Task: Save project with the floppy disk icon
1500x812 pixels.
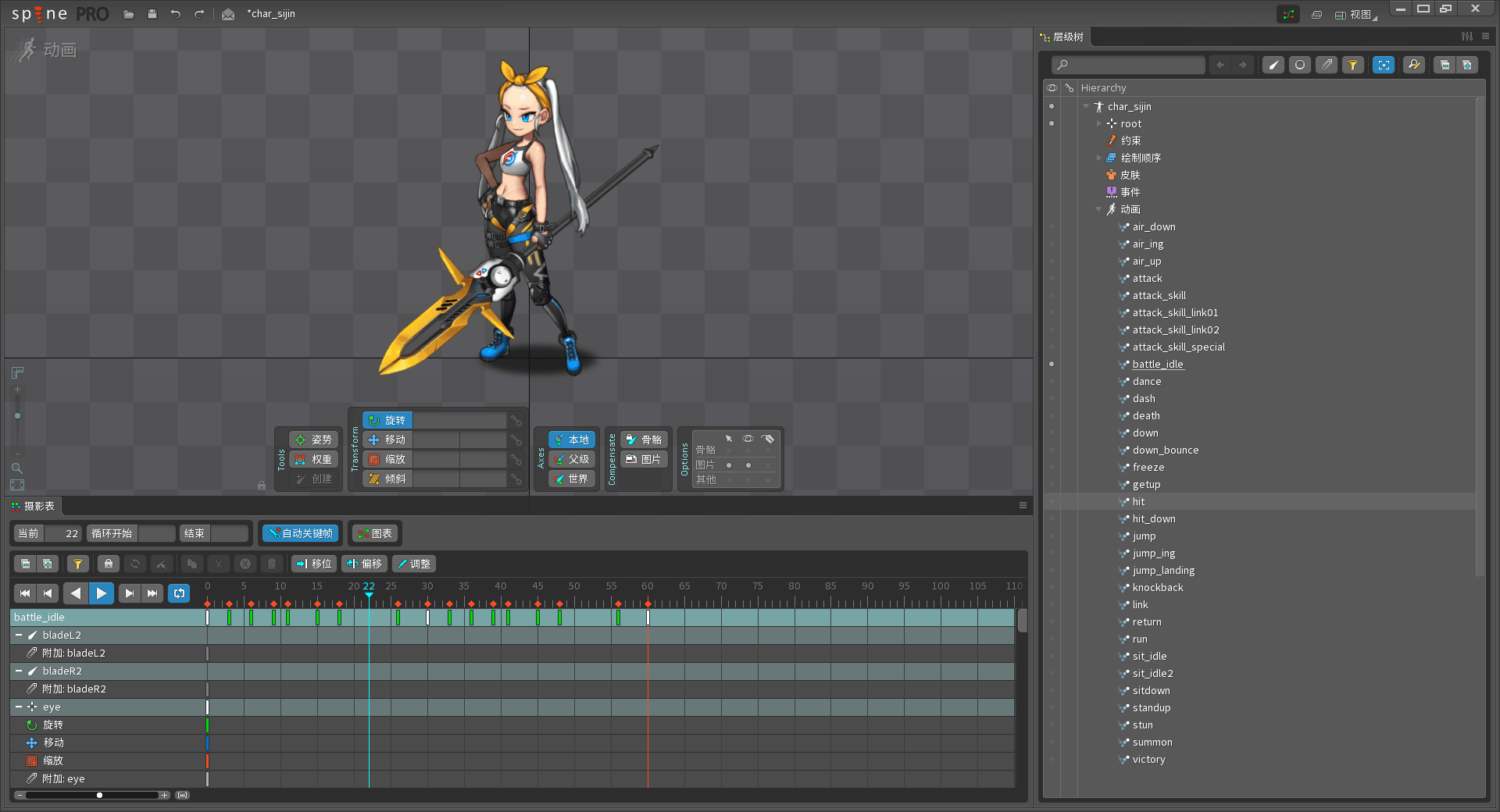Action: (x=152, y=14)
